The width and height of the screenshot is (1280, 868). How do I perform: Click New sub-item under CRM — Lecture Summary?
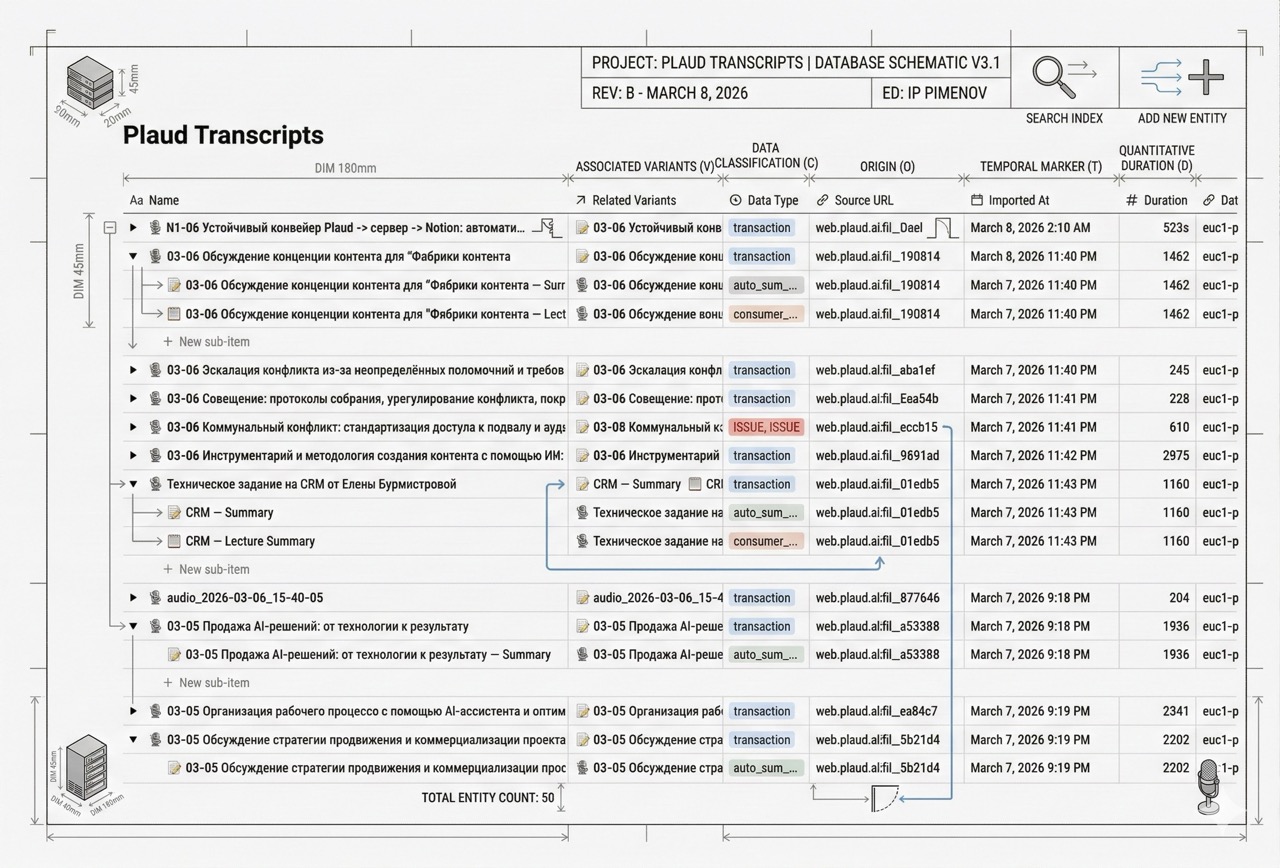pyautogui.click(x=213, y=570)
